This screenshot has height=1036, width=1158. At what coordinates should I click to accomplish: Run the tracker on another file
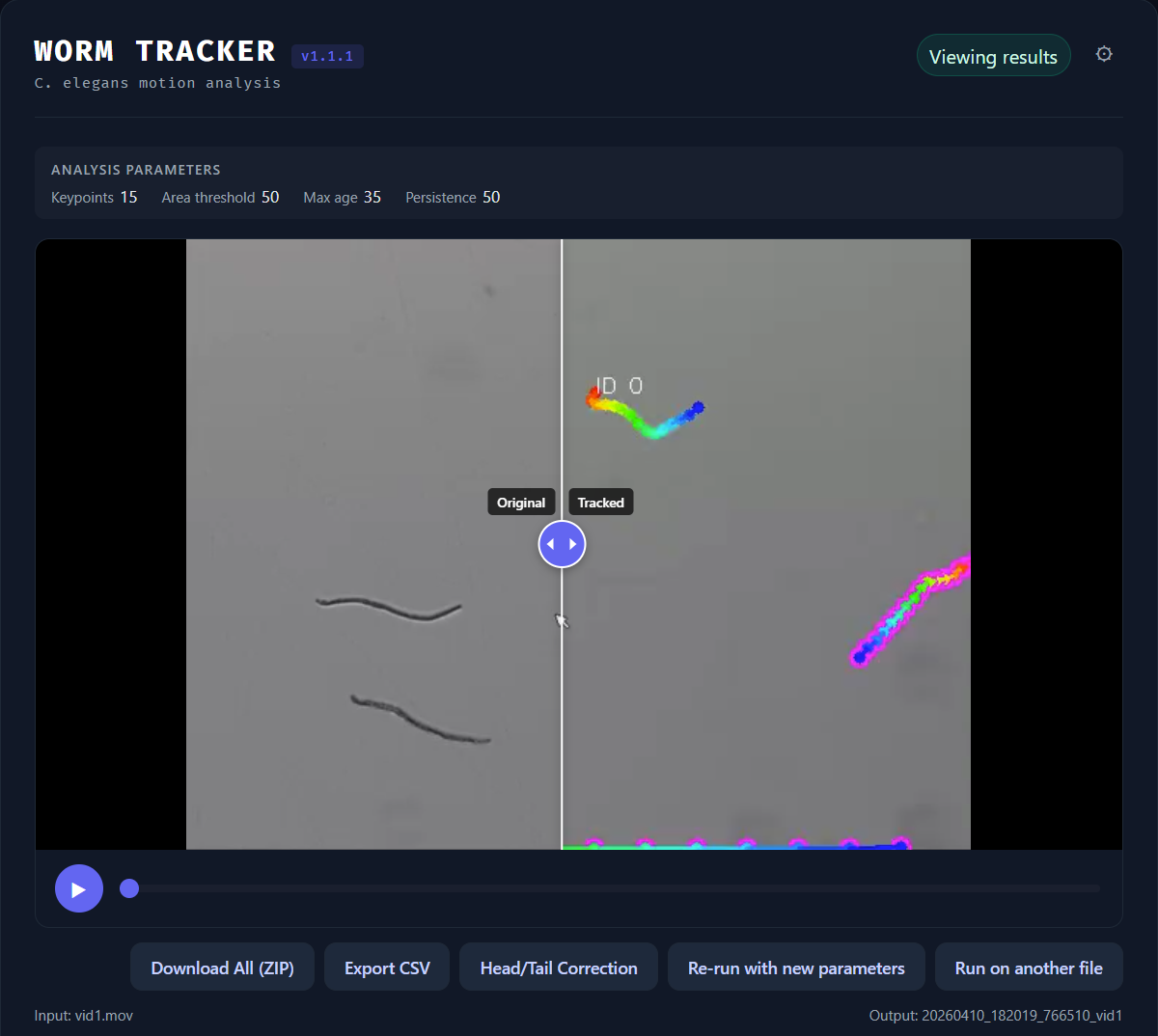[x=1029, y=967]
